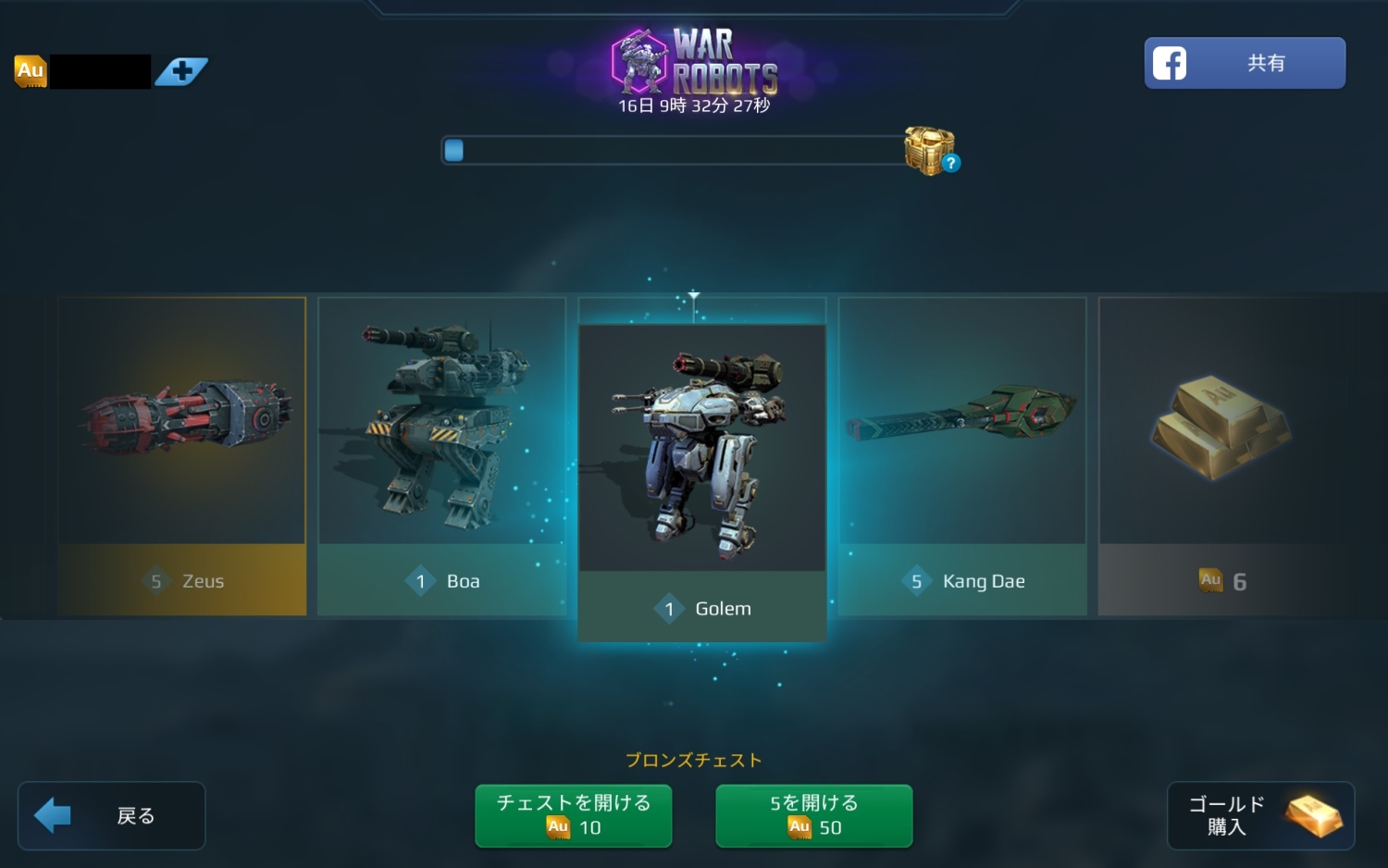This screenshot has height=868, width=1388.
Task: Click the chest progress bar
Action: (x=674, y=150)
